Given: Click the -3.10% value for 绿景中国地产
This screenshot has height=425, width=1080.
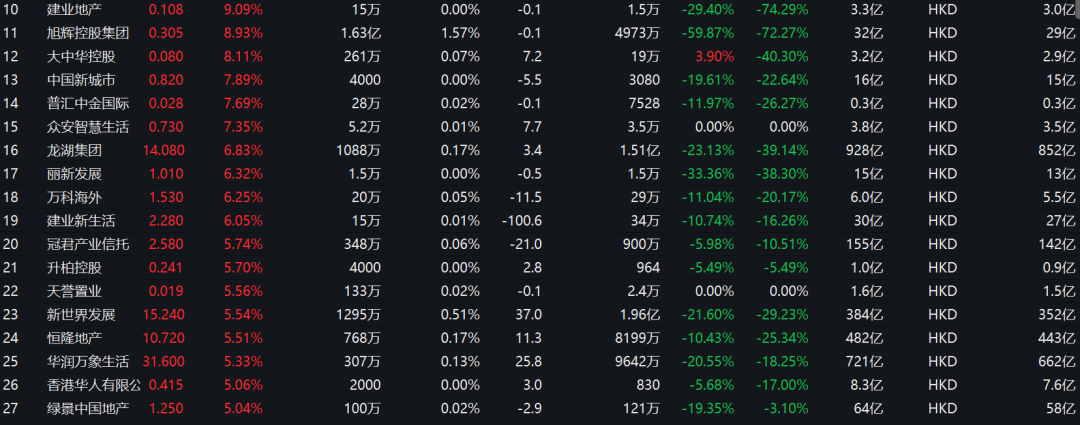Looking at the screenshot, I should [786, 408].
